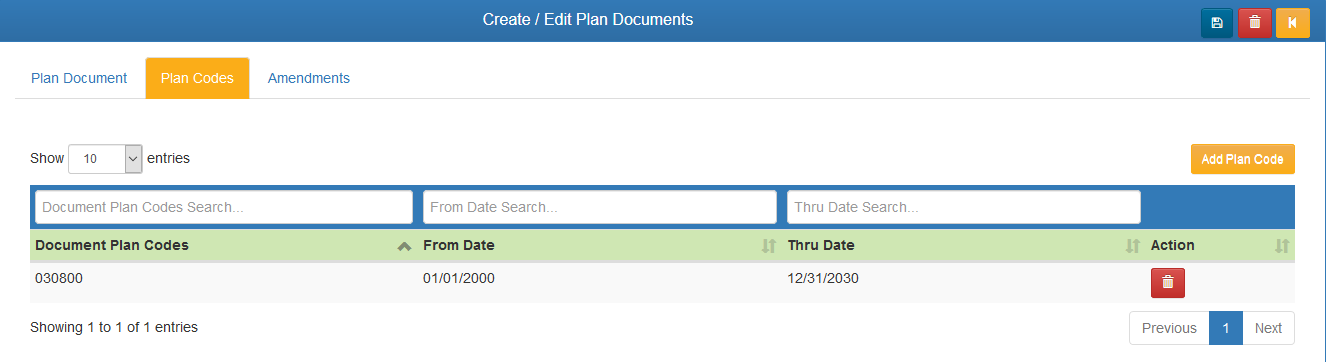Go to the Previous page
The height and width of the screenshot is (362, 1326).
(1169, 328)
